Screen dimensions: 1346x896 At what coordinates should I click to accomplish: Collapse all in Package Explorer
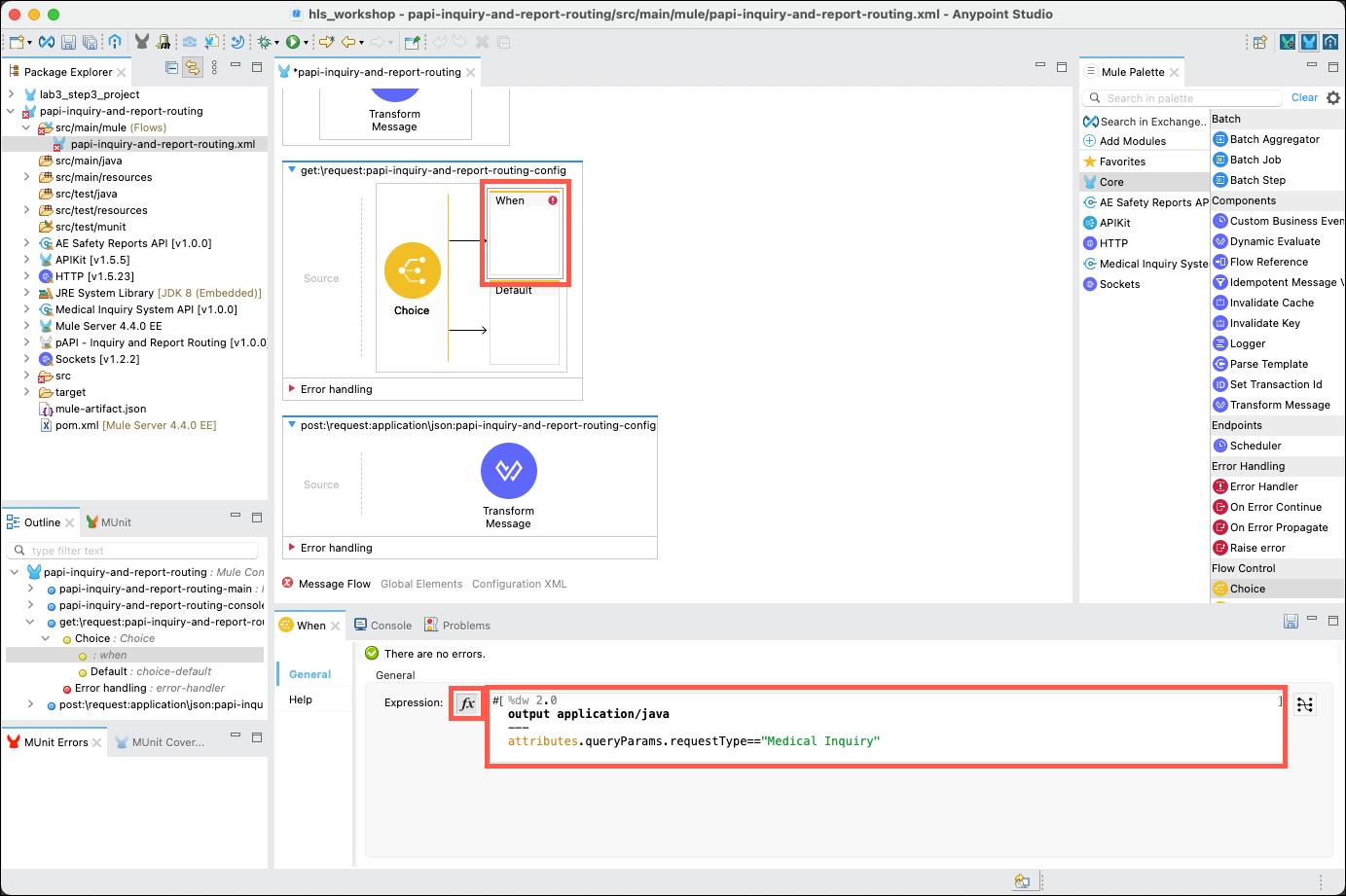pos(171,68)
